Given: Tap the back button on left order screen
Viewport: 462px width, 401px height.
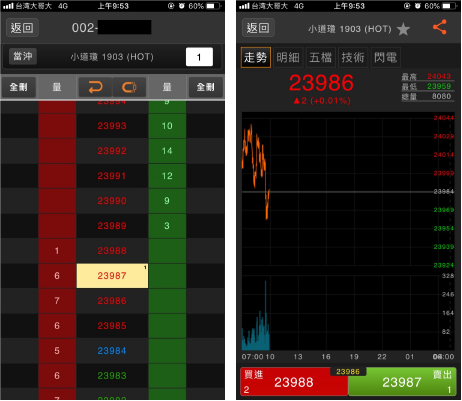Looking at the screenshot, I should 22,28.
